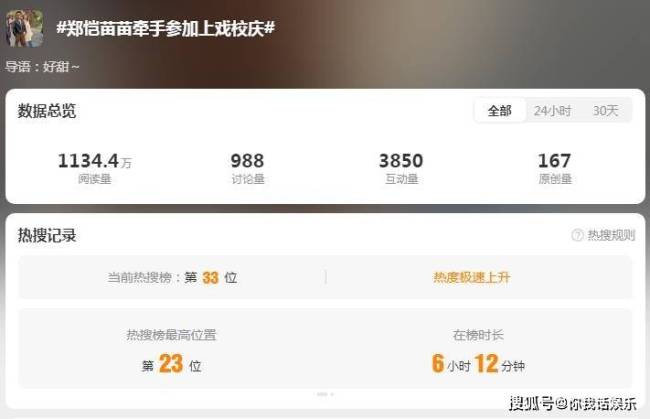The image size is (650, 419).
Task: Click the current rank number 33
Action: coord(211,278)
